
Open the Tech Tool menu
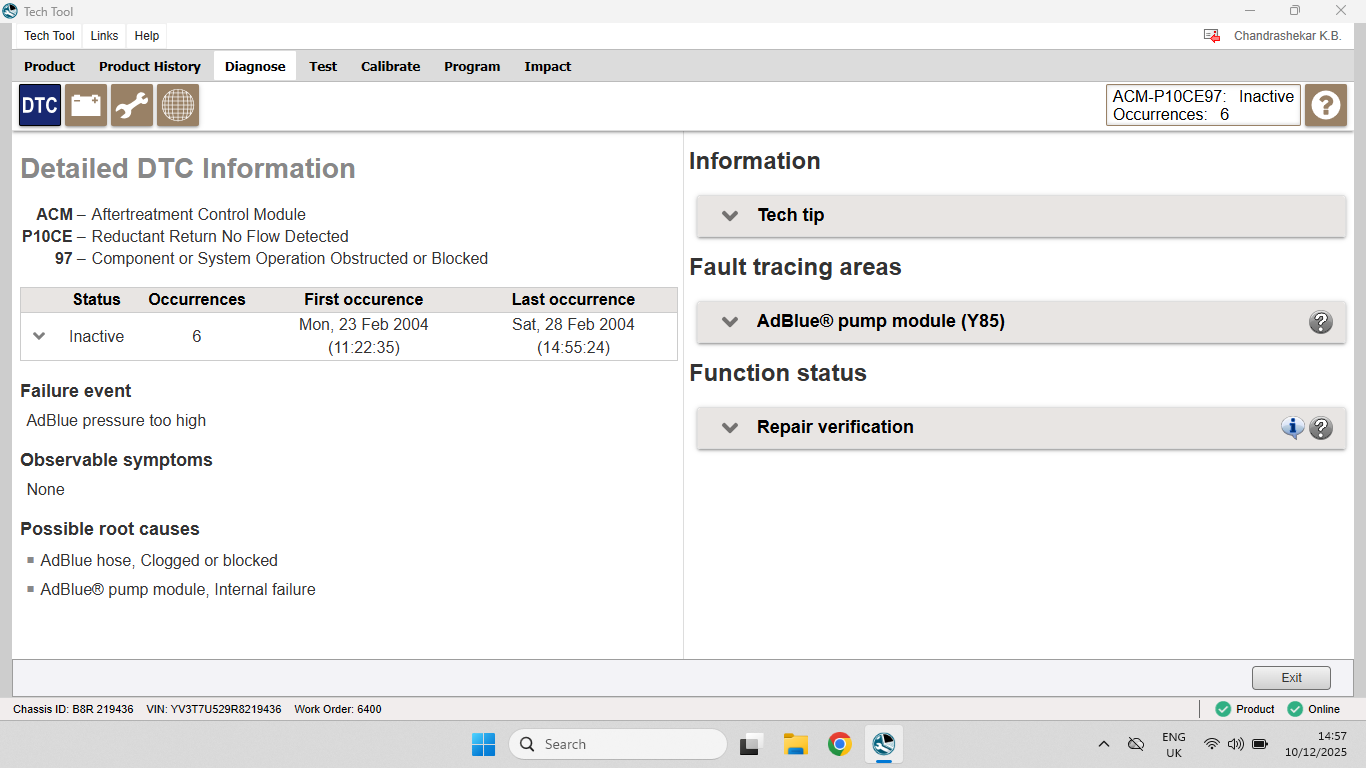pyautogui.click(x=49, y=36)
